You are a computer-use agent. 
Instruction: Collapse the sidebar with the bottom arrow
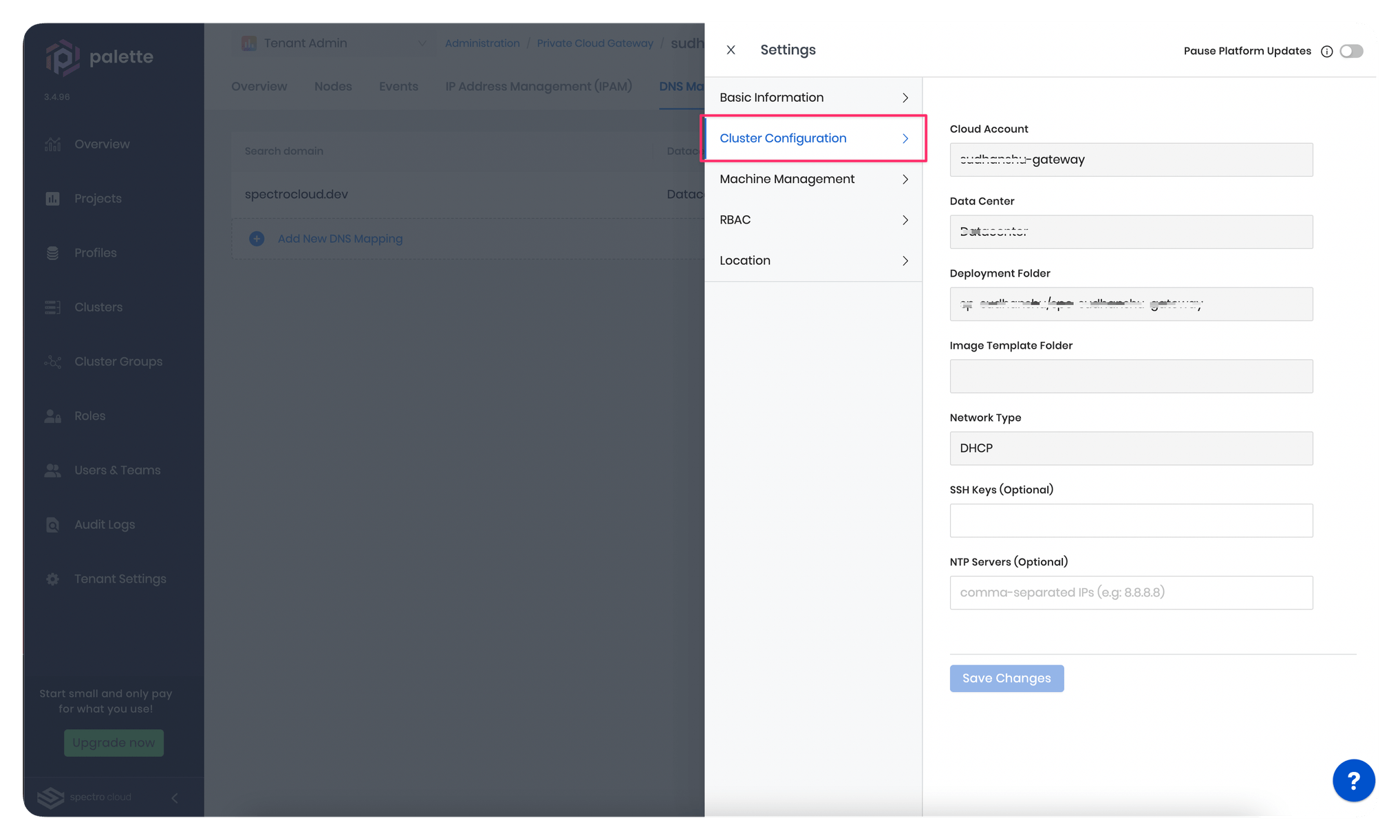(x=175, y=797)
